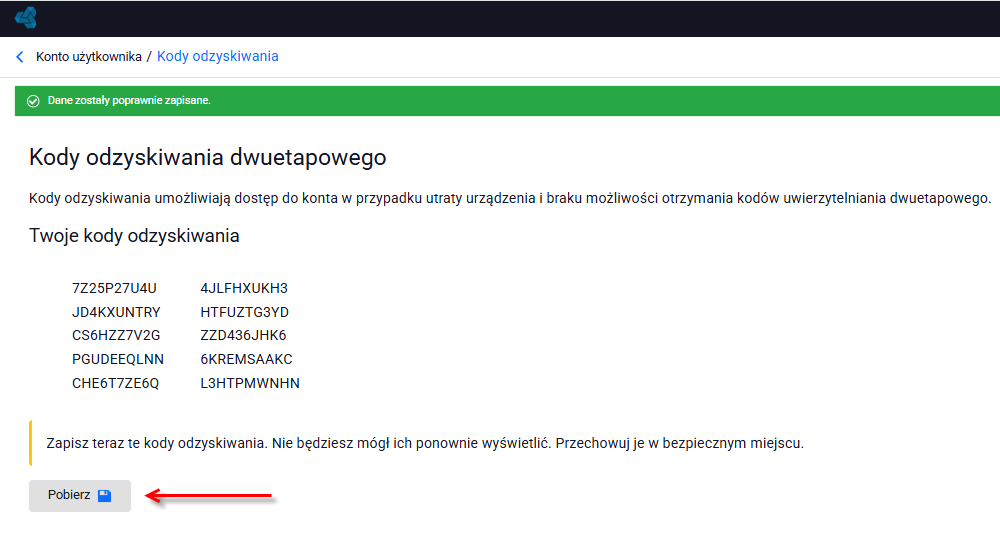Select recovery code L3HTPMWNHN
The width and height of the screenshot is (1000, 534).
pyautogui.click(x=250, y=383)
